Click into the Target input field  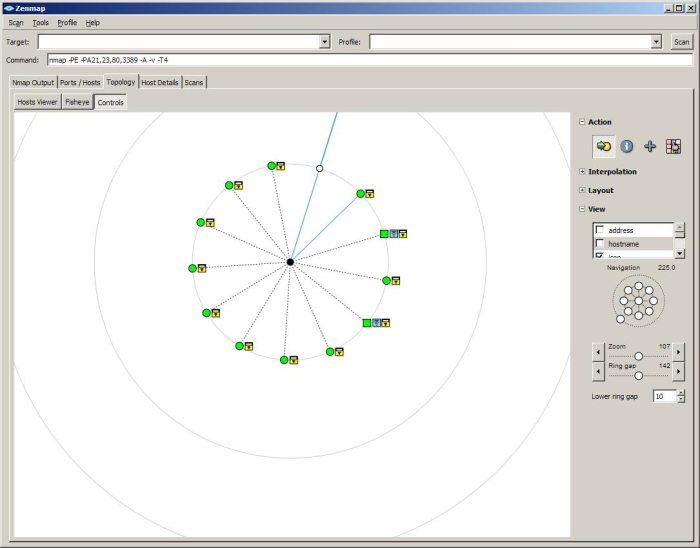[179, 42]
